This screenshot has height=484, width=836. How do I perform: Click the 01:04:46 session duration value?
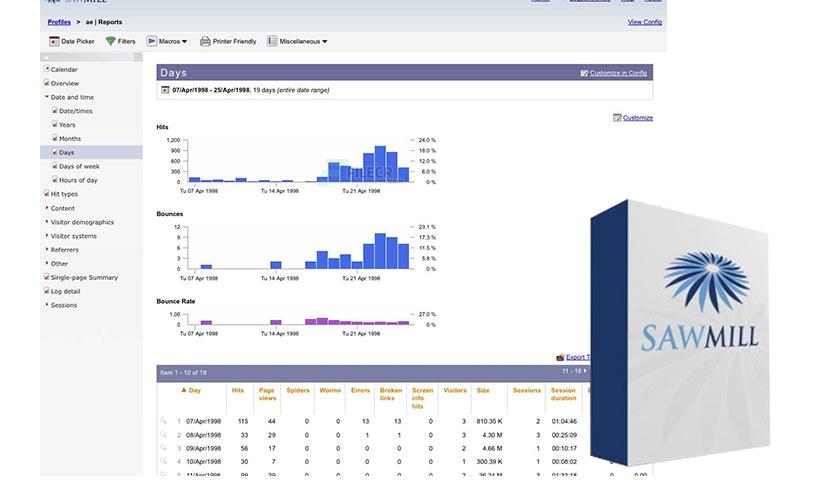point(564,421)
